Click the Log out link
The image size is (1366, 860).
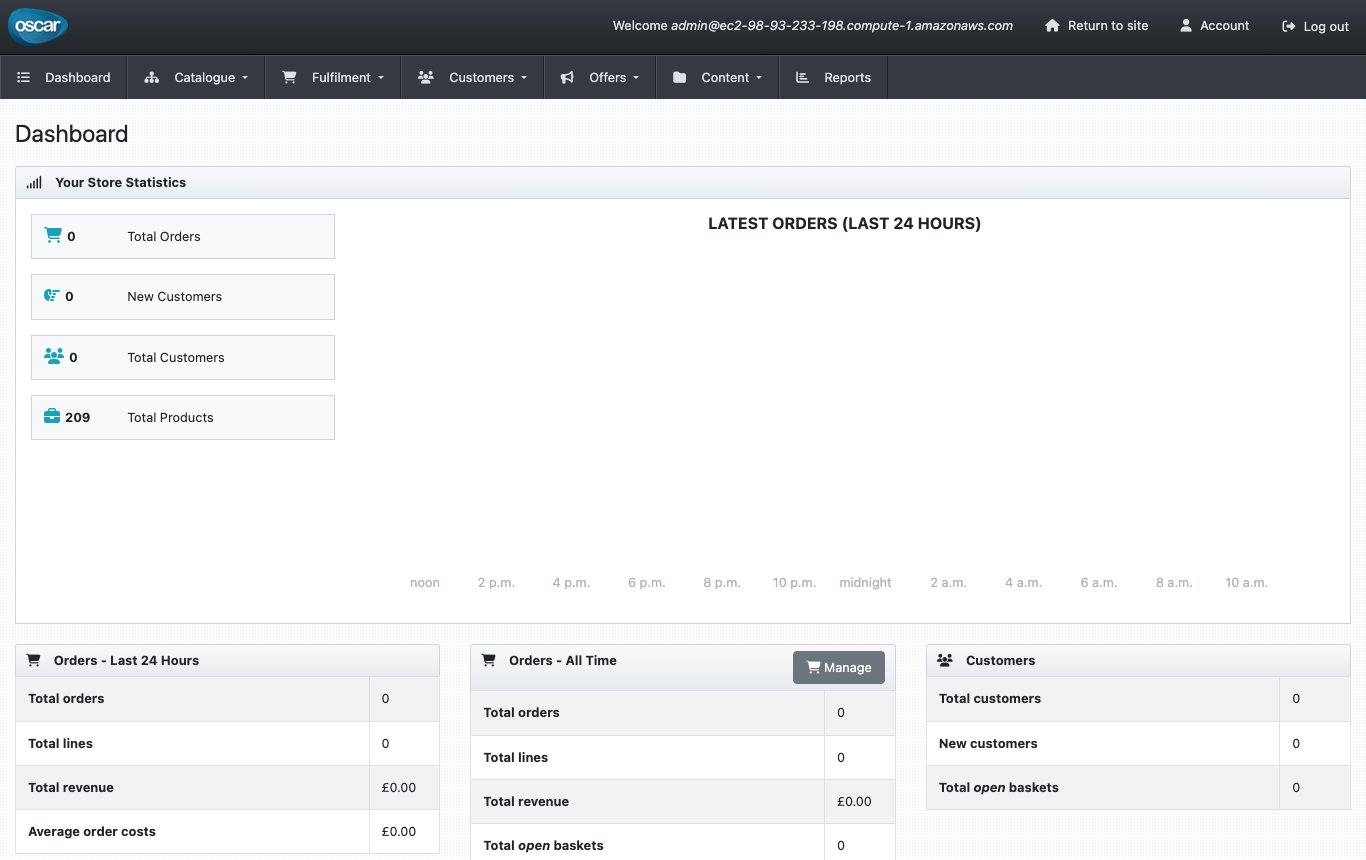coord(1316,27)
